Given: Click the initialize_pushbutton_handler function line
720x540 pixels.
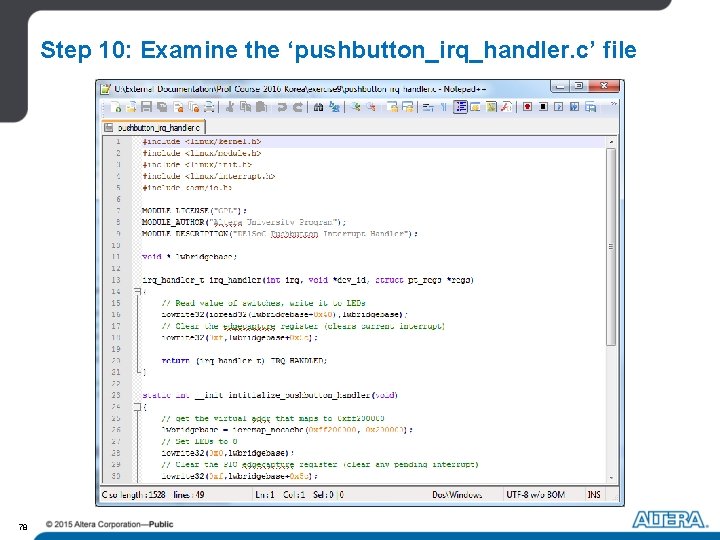Looking at the screenshot, I should pos(270,395).
